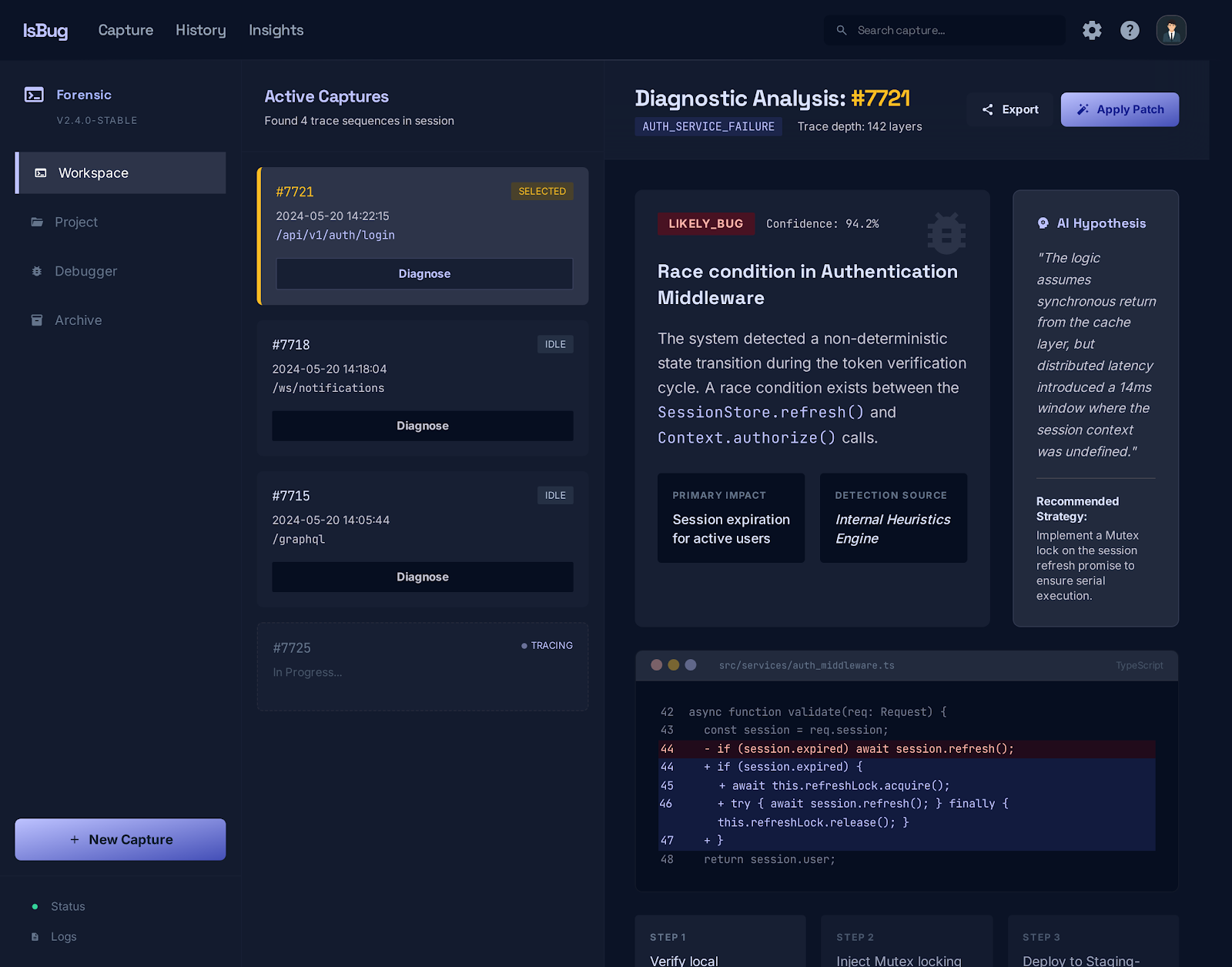
Task: Open the Debugger icon in the sidebar
Action: coord(37,271)
